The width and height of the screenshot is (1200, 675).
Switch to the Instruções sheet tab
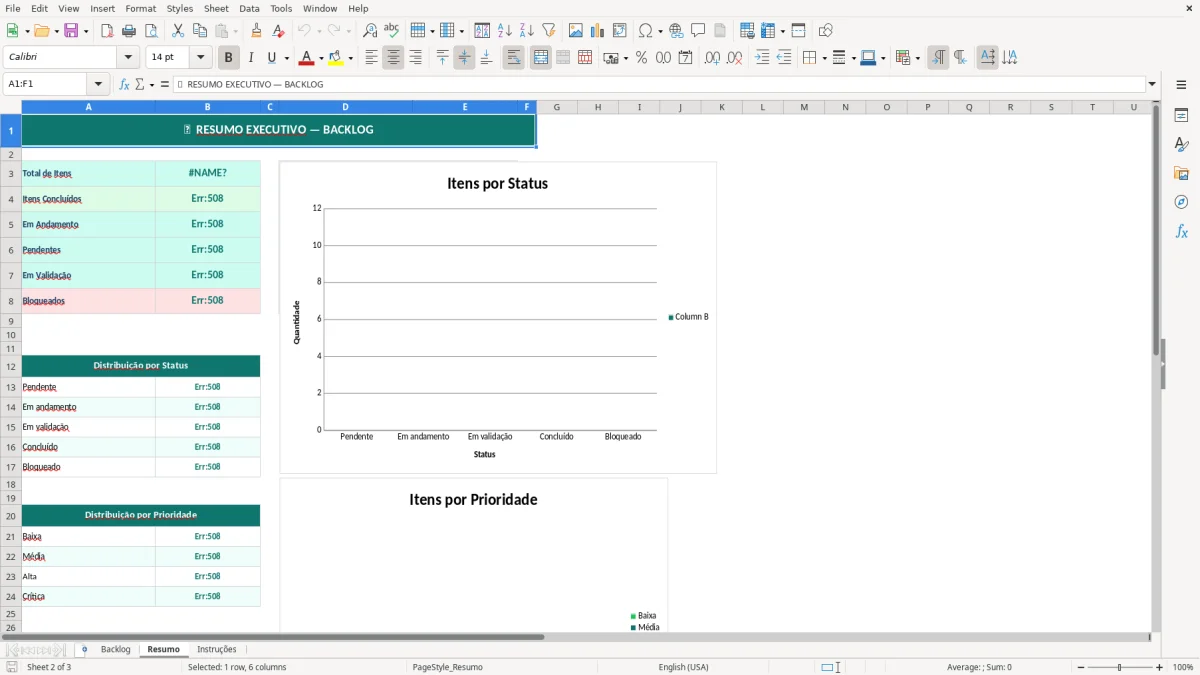(x=217, y=650)
